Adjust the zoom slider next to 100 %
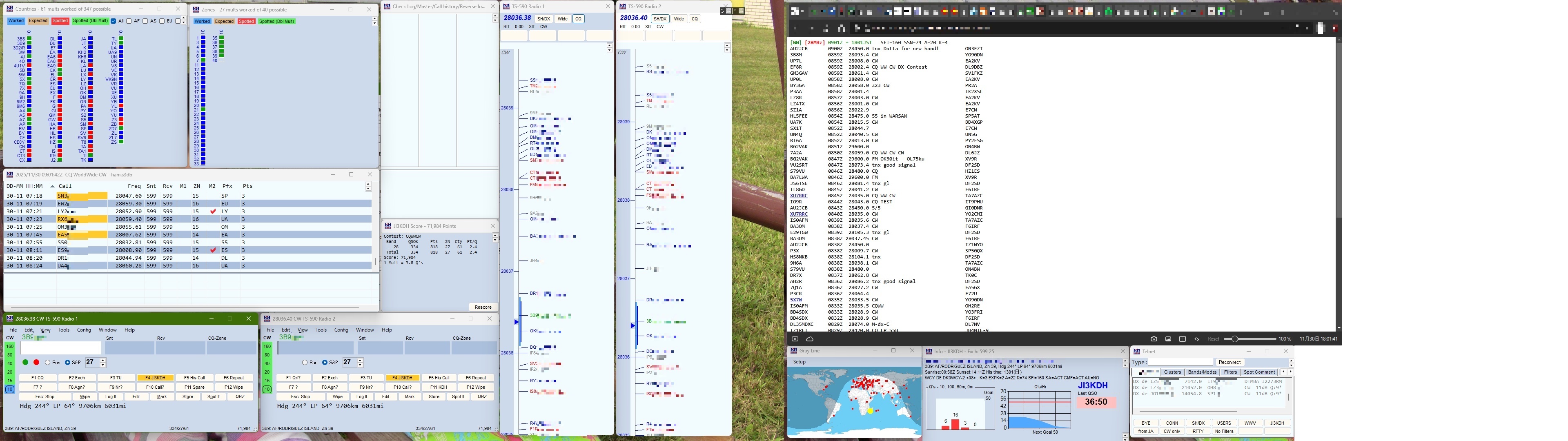Viewport: 1568px width, 441px height. [1235, 339]
